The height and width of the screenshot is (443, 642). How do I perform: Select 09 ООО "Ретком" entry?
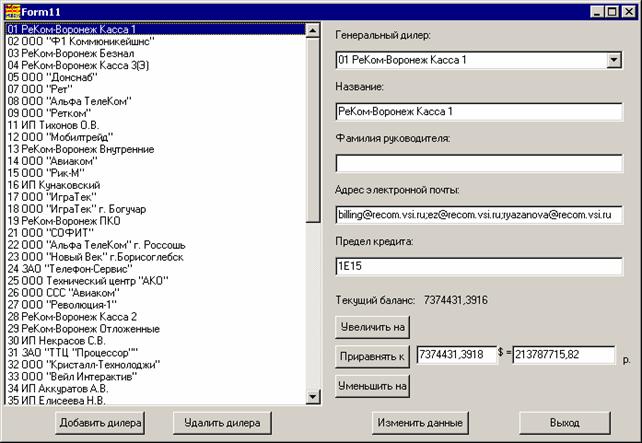[x=156, y=113]
